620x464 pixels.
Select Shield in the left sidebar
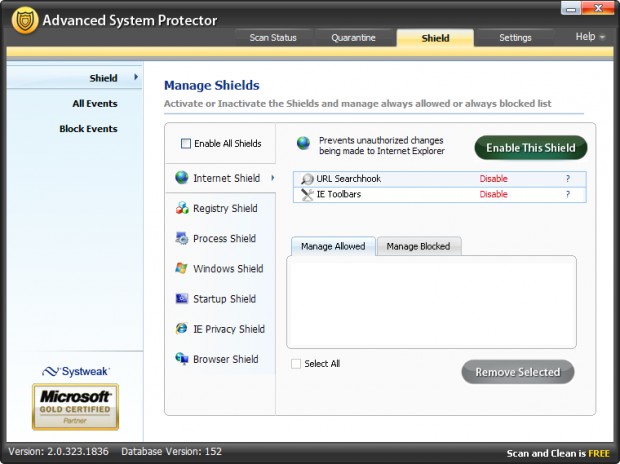click(x=74, y=78)
